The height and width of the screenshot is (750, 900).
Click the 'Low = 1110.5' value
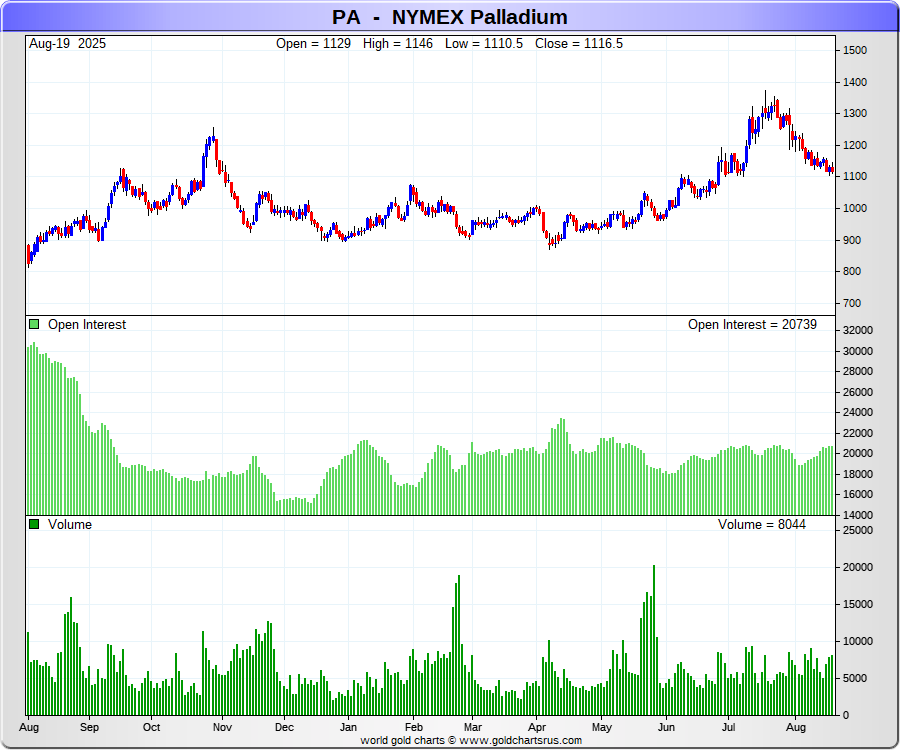coord(483,44)
